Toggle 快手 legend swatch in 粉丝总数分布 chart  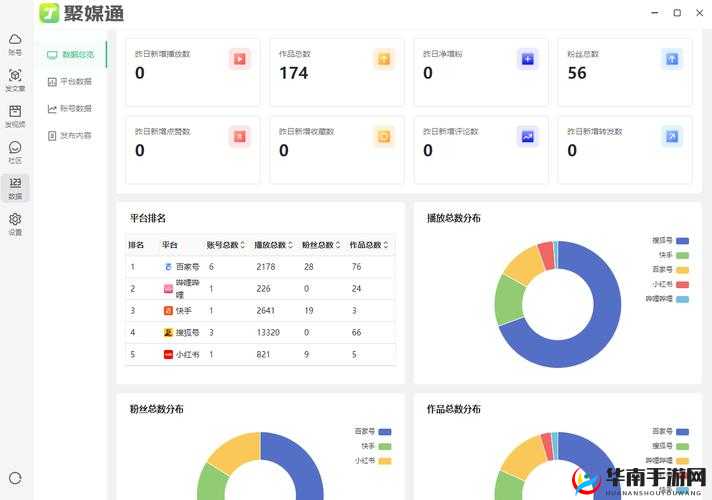pos(385,446)
